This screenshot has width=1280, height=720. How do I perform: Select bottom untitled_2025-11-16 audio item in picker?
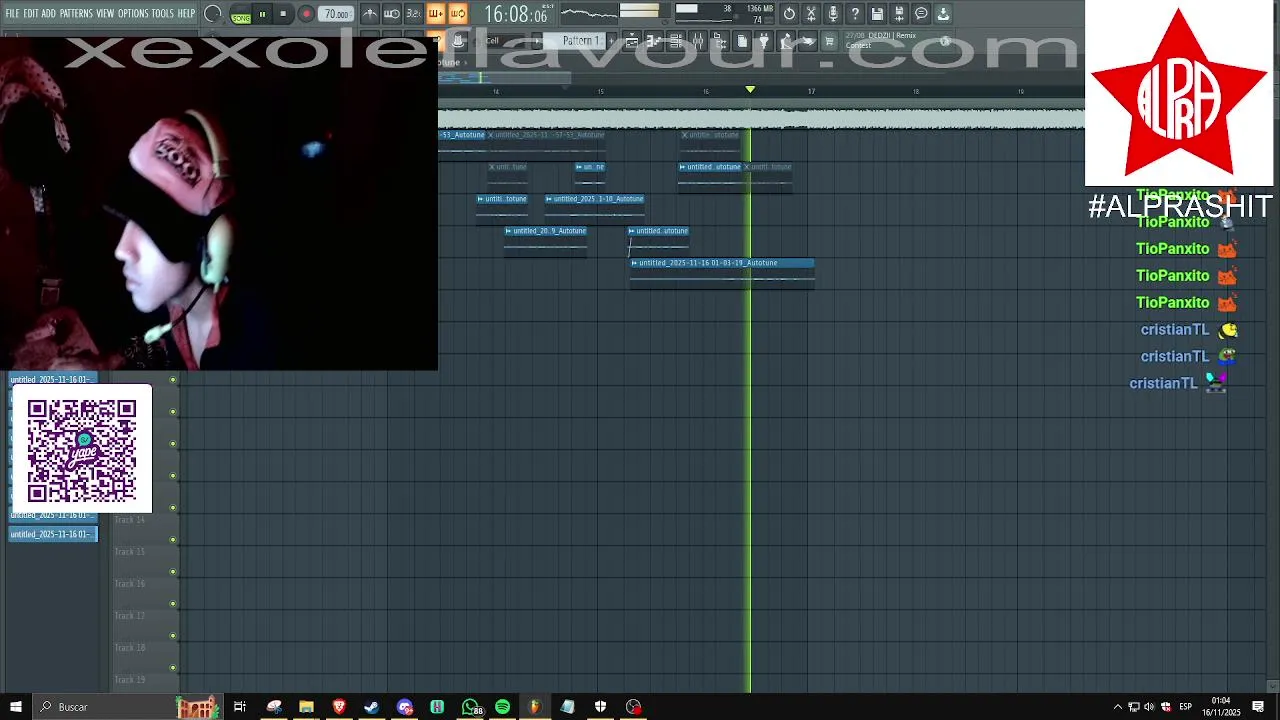[x=53, y=534]
